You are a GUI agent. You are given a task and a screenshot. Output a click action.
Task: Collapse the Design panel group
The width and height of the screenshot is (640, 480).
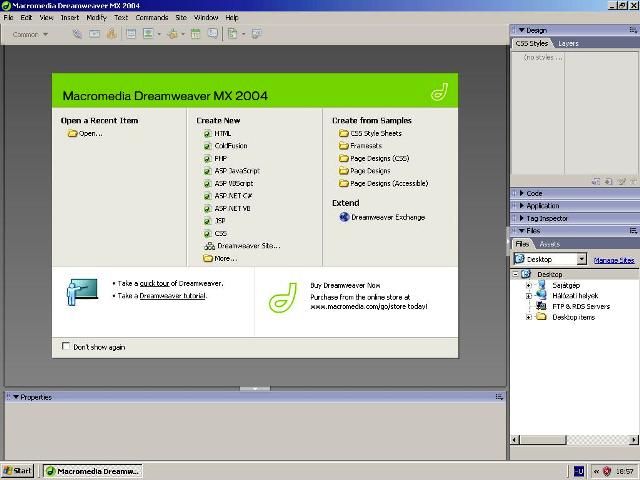point(521,30)
